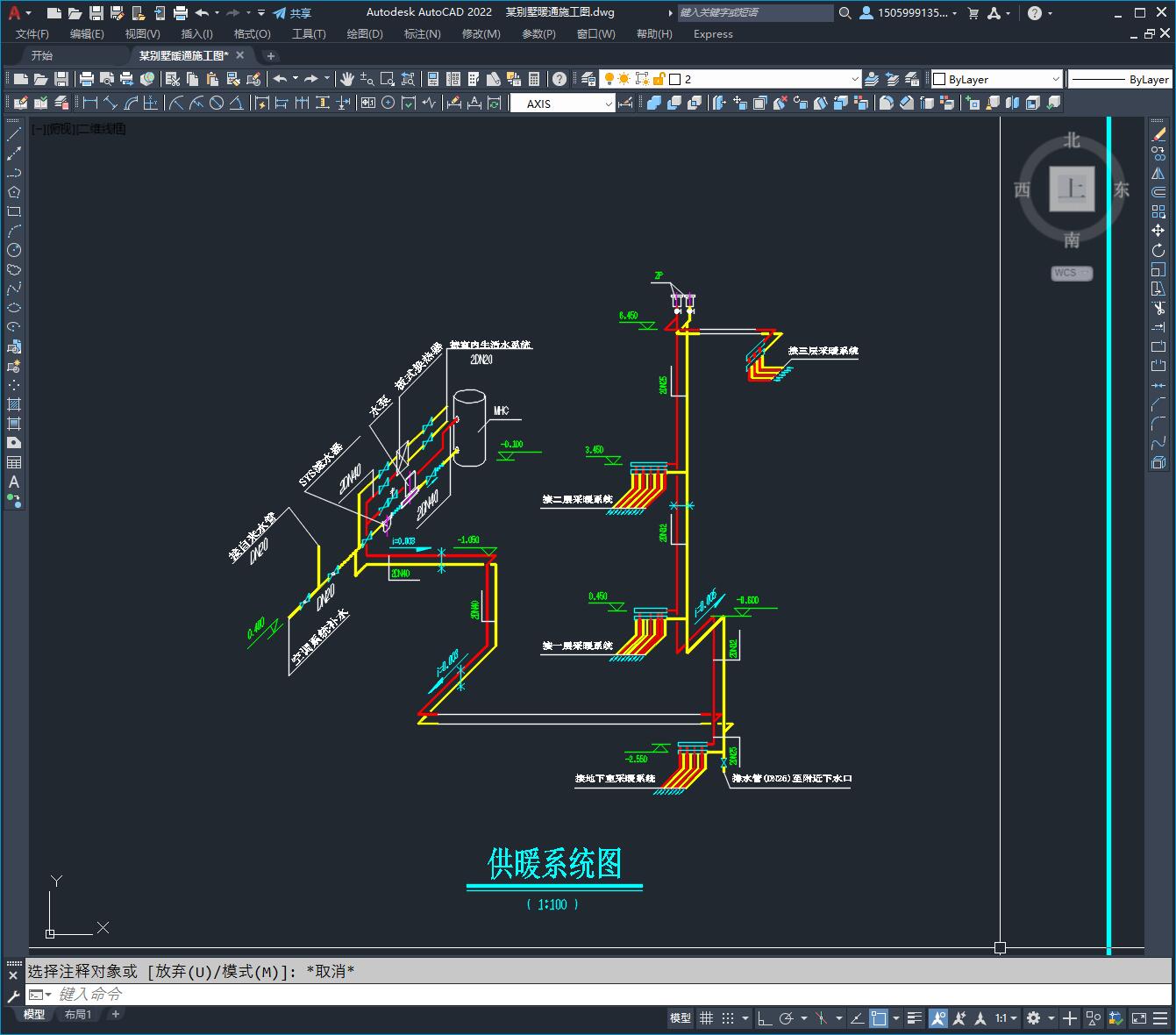
Task: Expand the annotation scale 1:1 dropdown
Action: tap(1006, 1018)
